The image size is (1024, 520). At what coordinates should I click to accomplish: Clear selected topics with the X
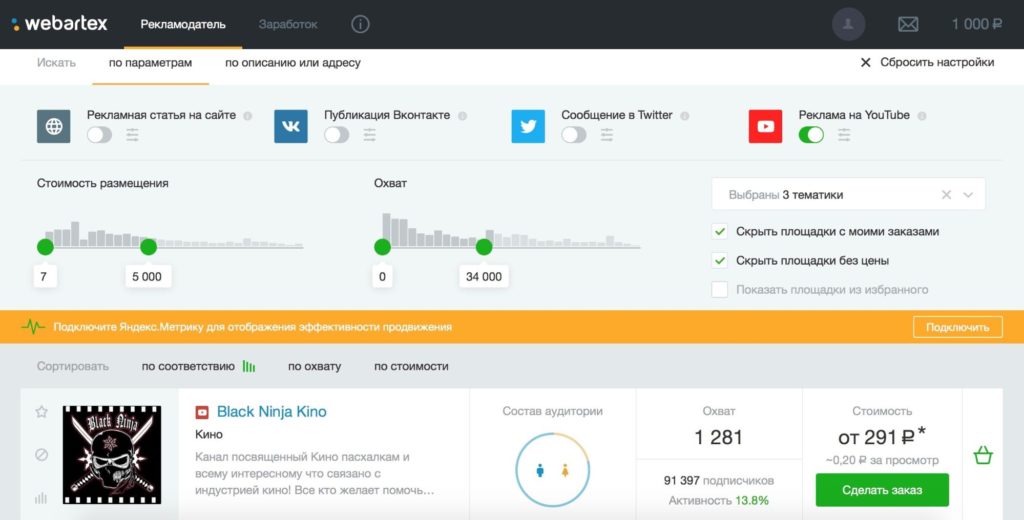[x=946, y=195]
